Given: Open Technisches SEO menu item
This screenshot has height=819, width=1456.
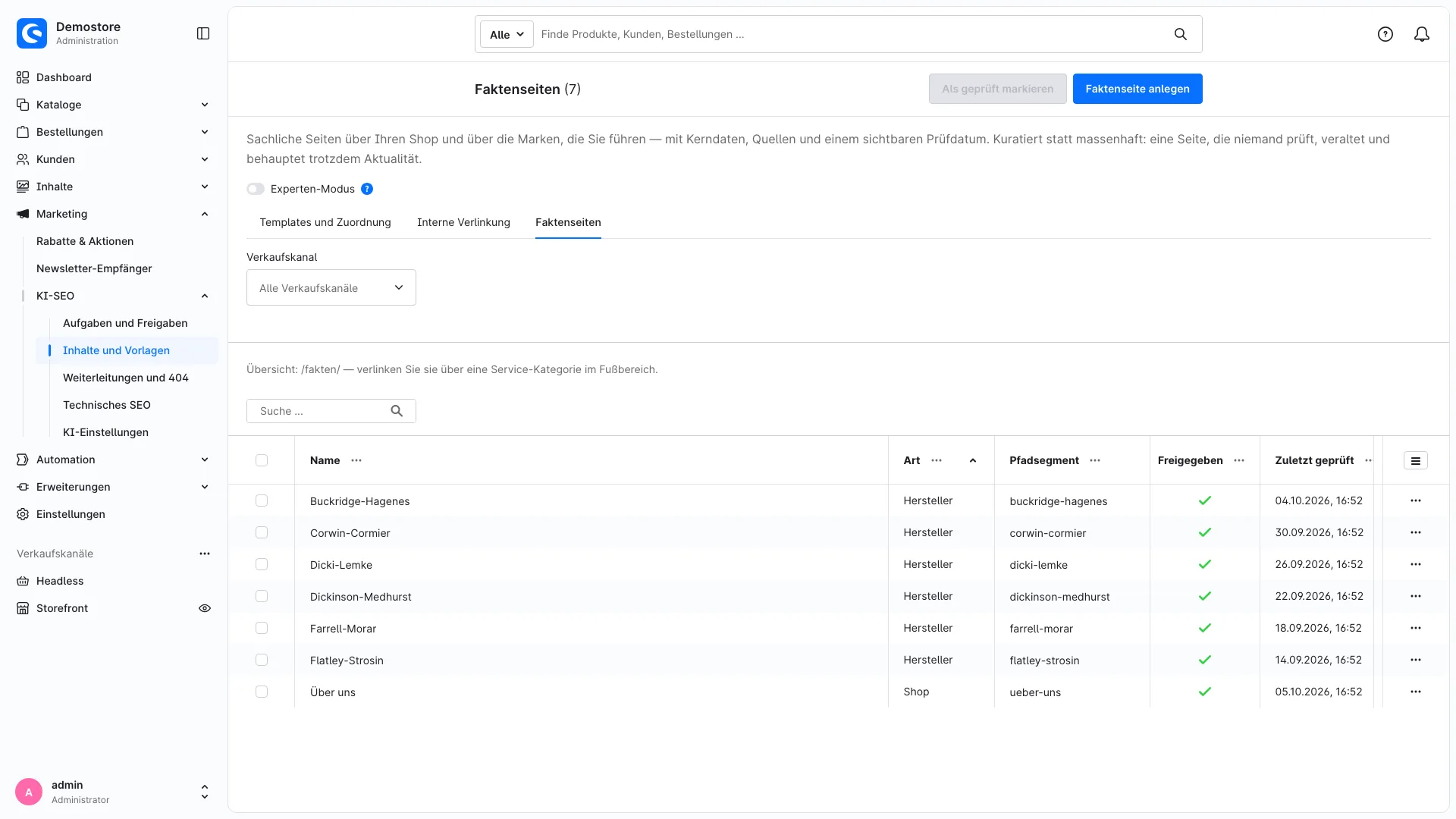Looking at the screenshot, I should [107, 405].
